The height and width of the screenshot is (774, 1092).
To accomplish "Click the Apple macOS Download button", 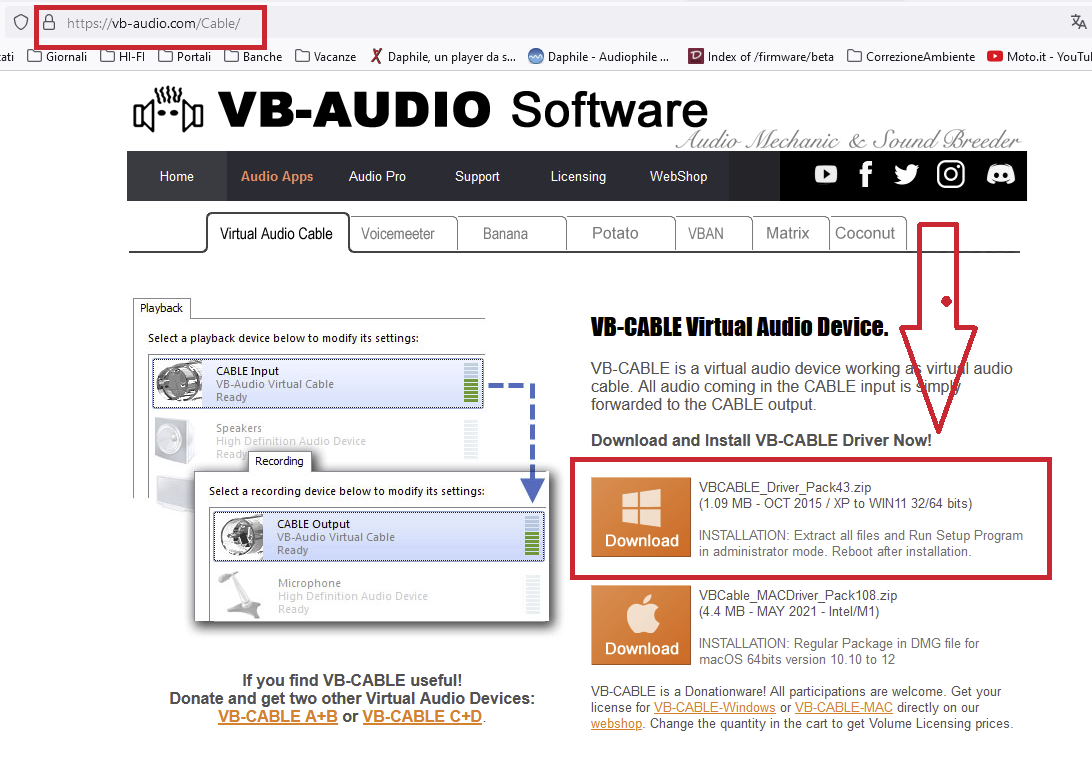I will pyautogui.click(x=641, y=625).
